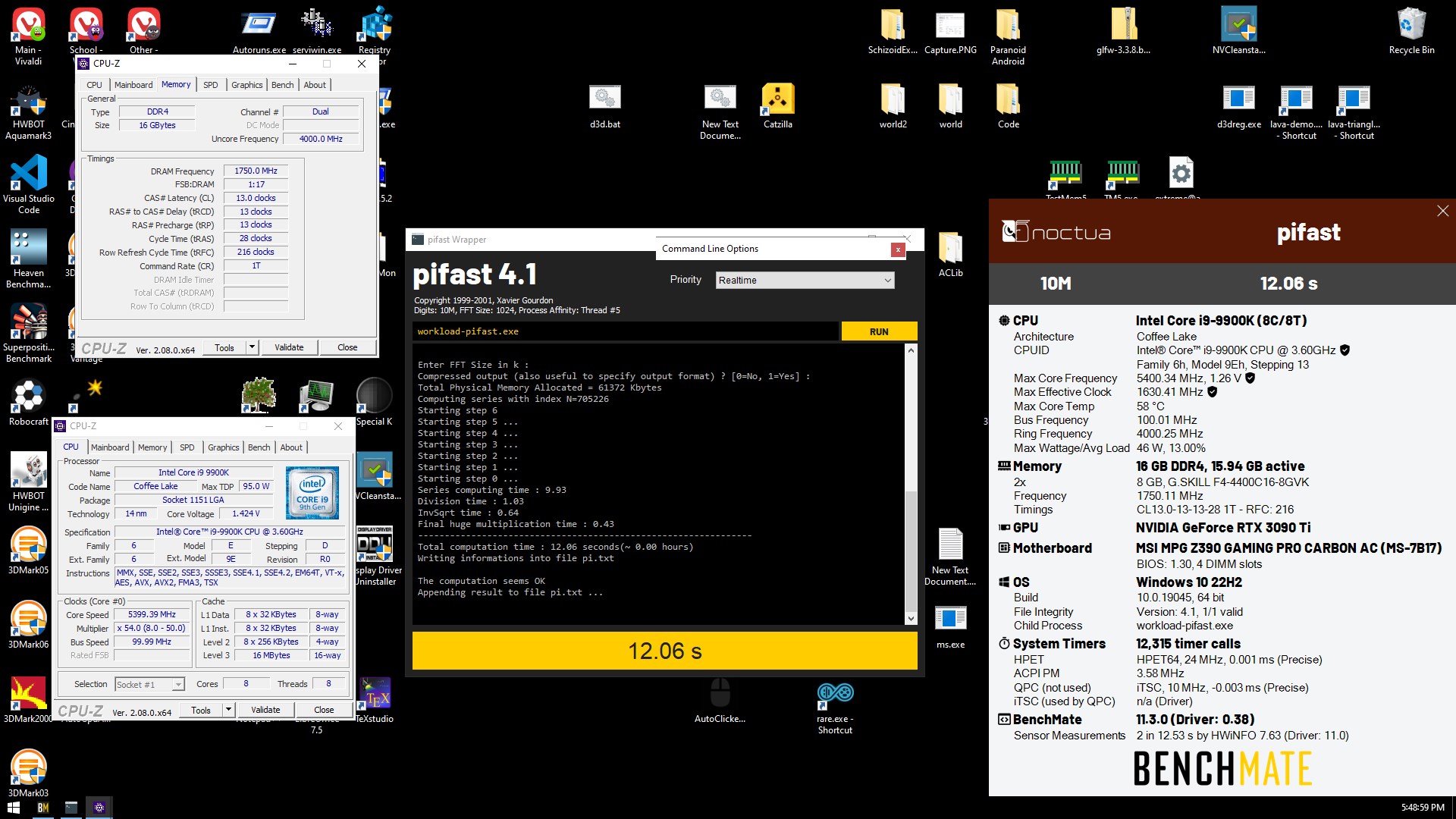The width and height of the screenshot is (1456, 819).
Task: Open the d3d.bat file icon
Action: (605, 106)
